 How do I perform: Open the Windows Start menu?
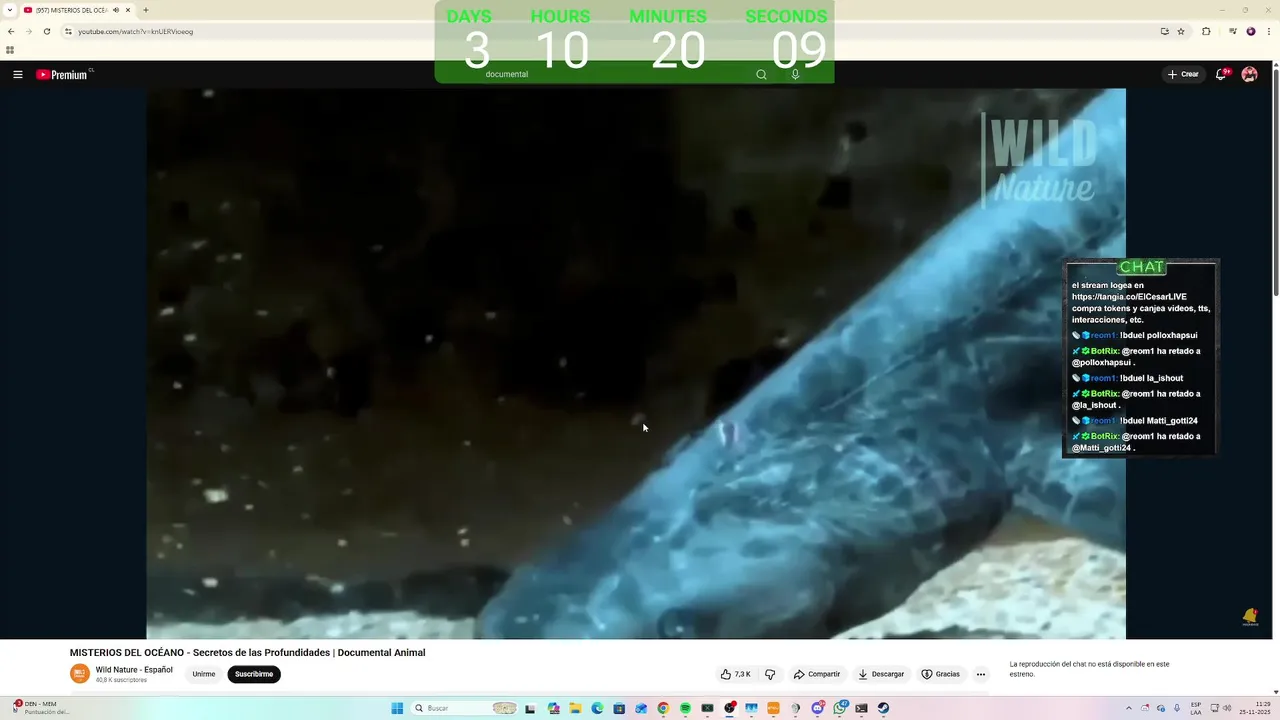tap(397, 708)
